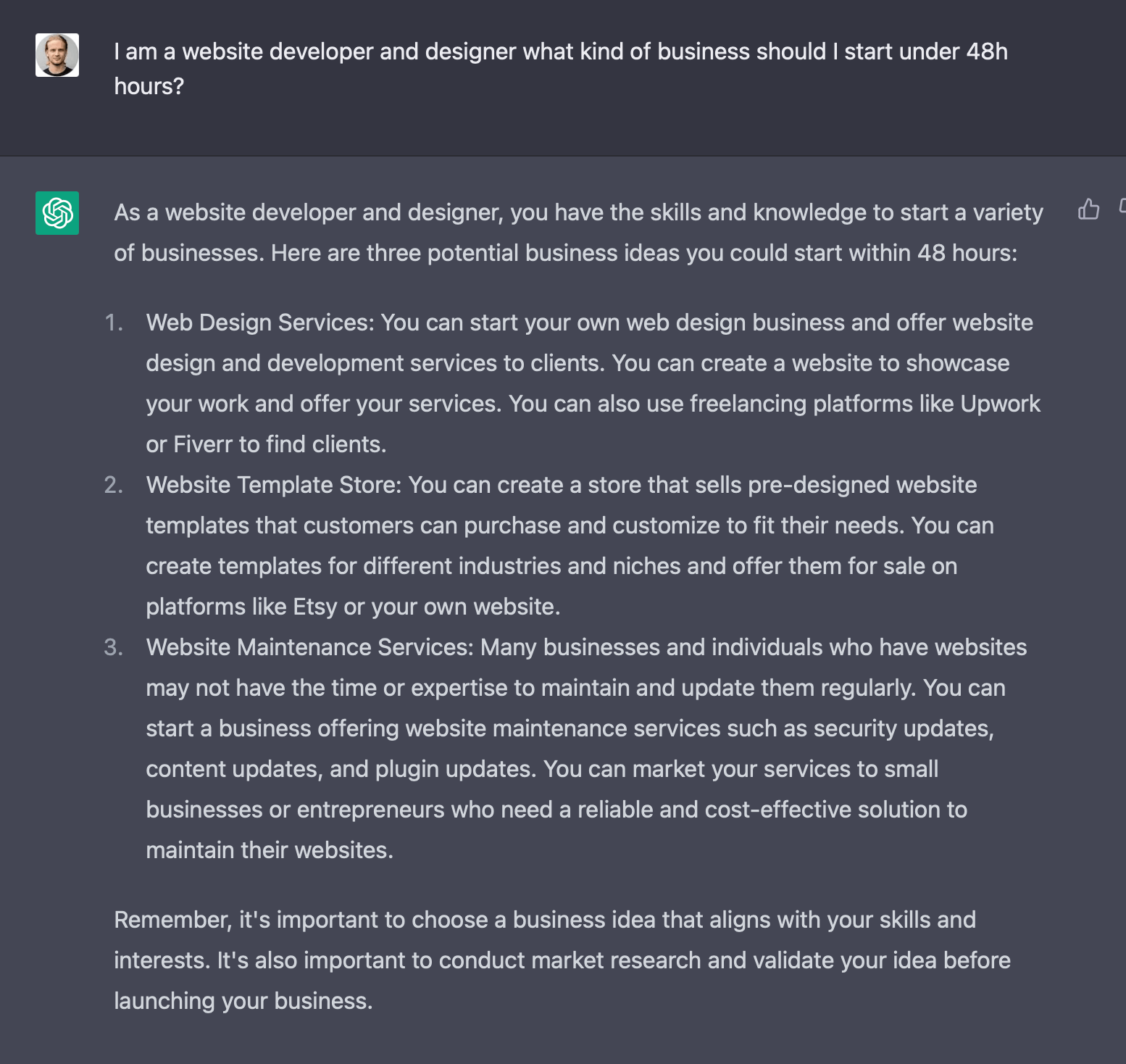The image size is (1126, 1064).
Task: Click the list number 1 marker
Action: (114, 323)
